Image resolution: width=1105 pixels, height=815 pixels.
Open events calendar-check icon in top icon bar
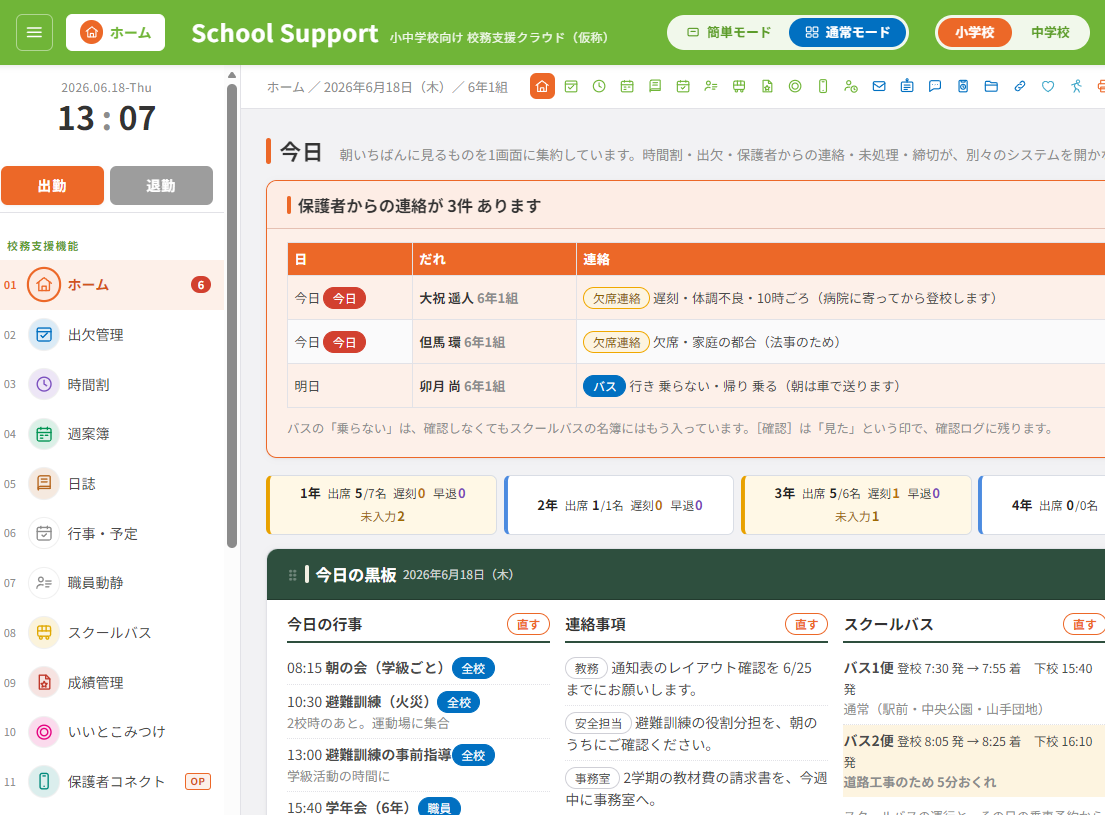(x=683, y=86)
